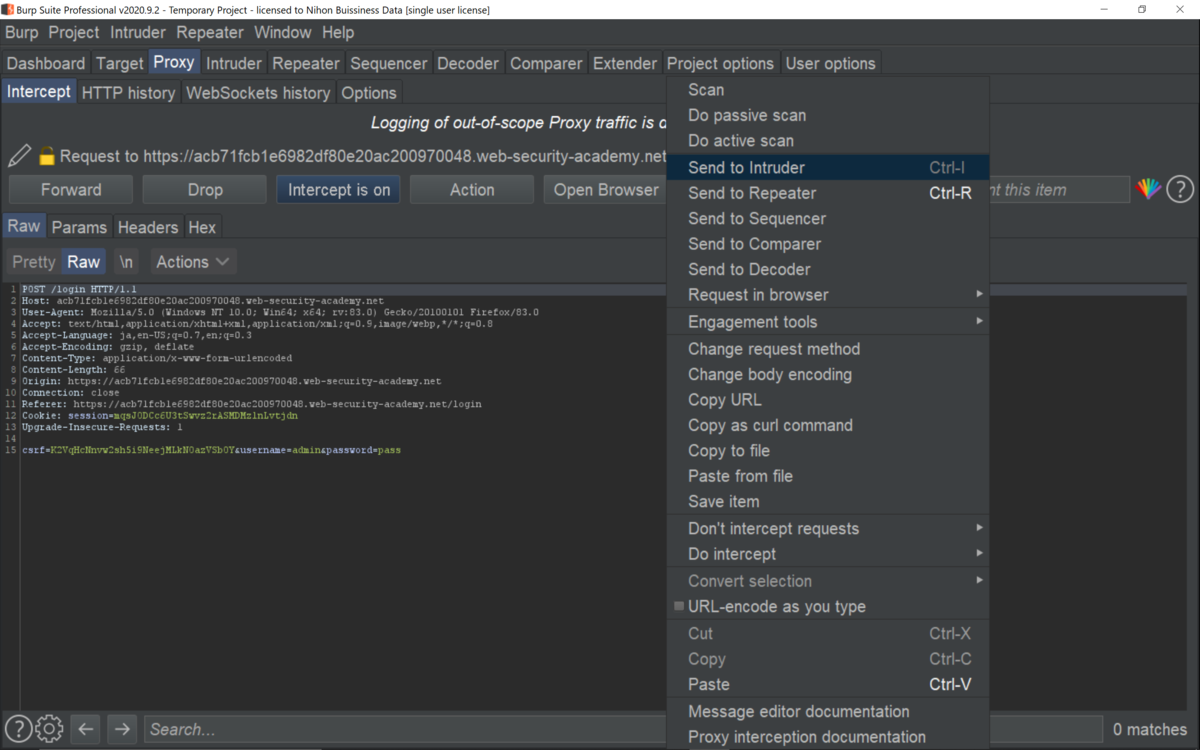
Task: Open Proxy interception documentation
Action: click(828, 737)
